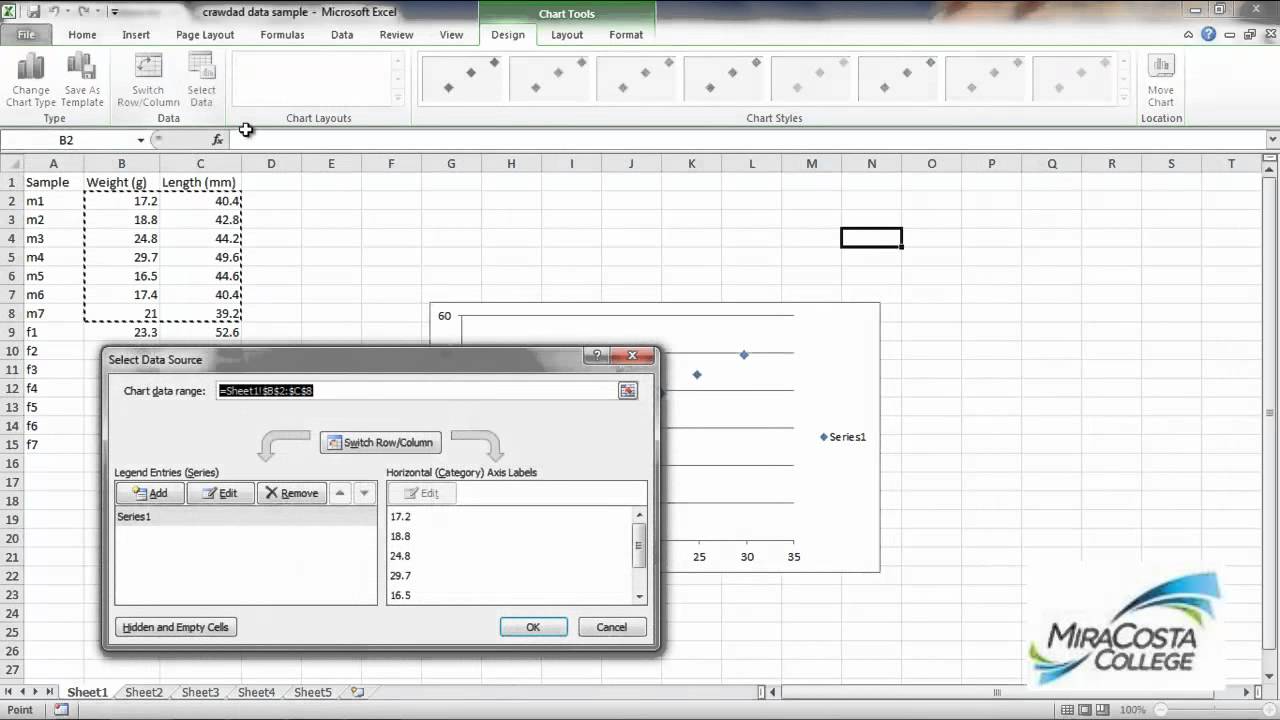This screenshot has height=720, width=1280.
Task: Move series up arrow in dialog
Action: coord(340,493)
